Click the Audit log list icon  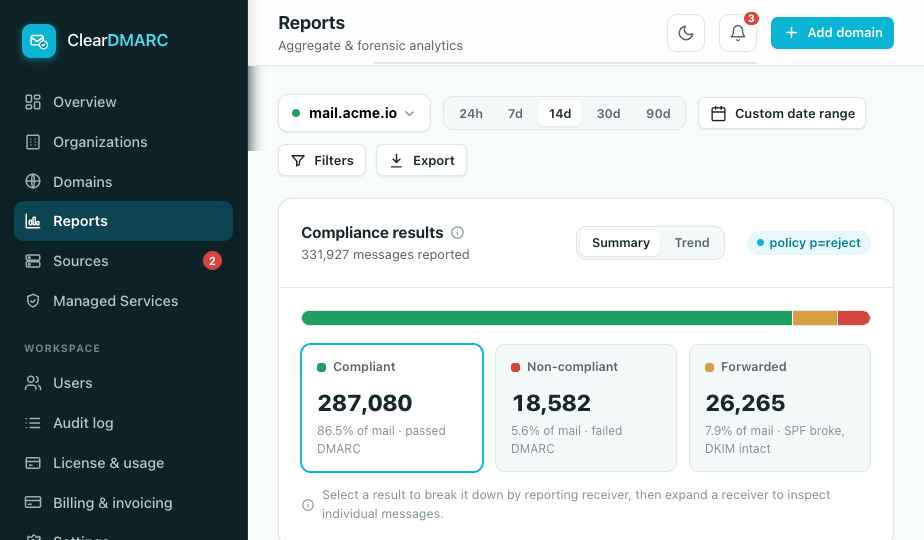(33, 423)
